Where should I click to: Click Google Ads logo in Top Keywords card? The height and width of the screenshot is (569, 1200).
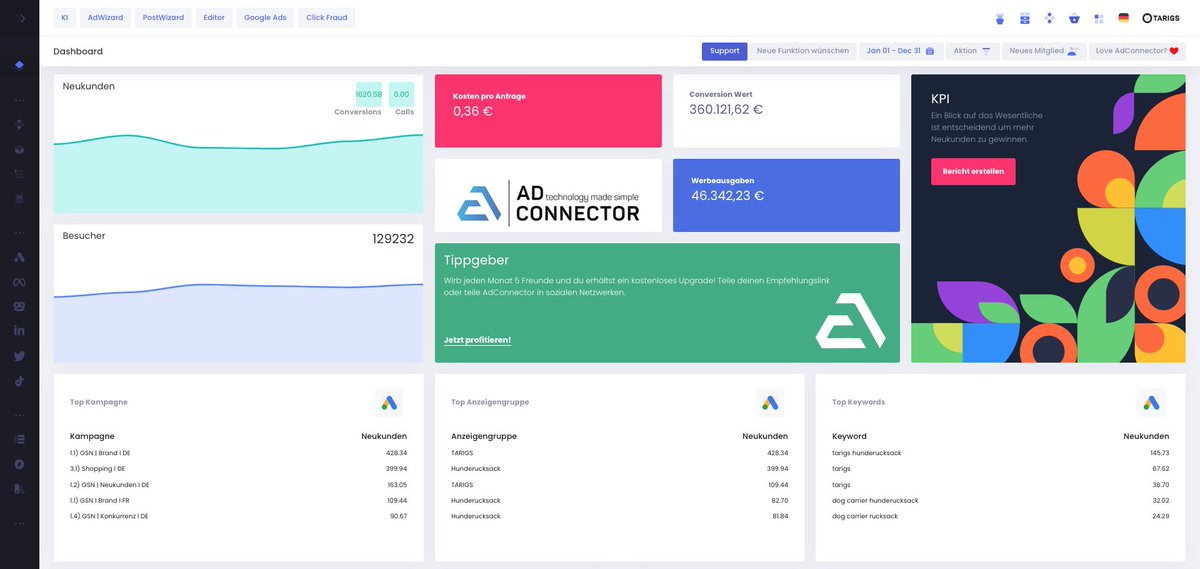[1151, 403]
